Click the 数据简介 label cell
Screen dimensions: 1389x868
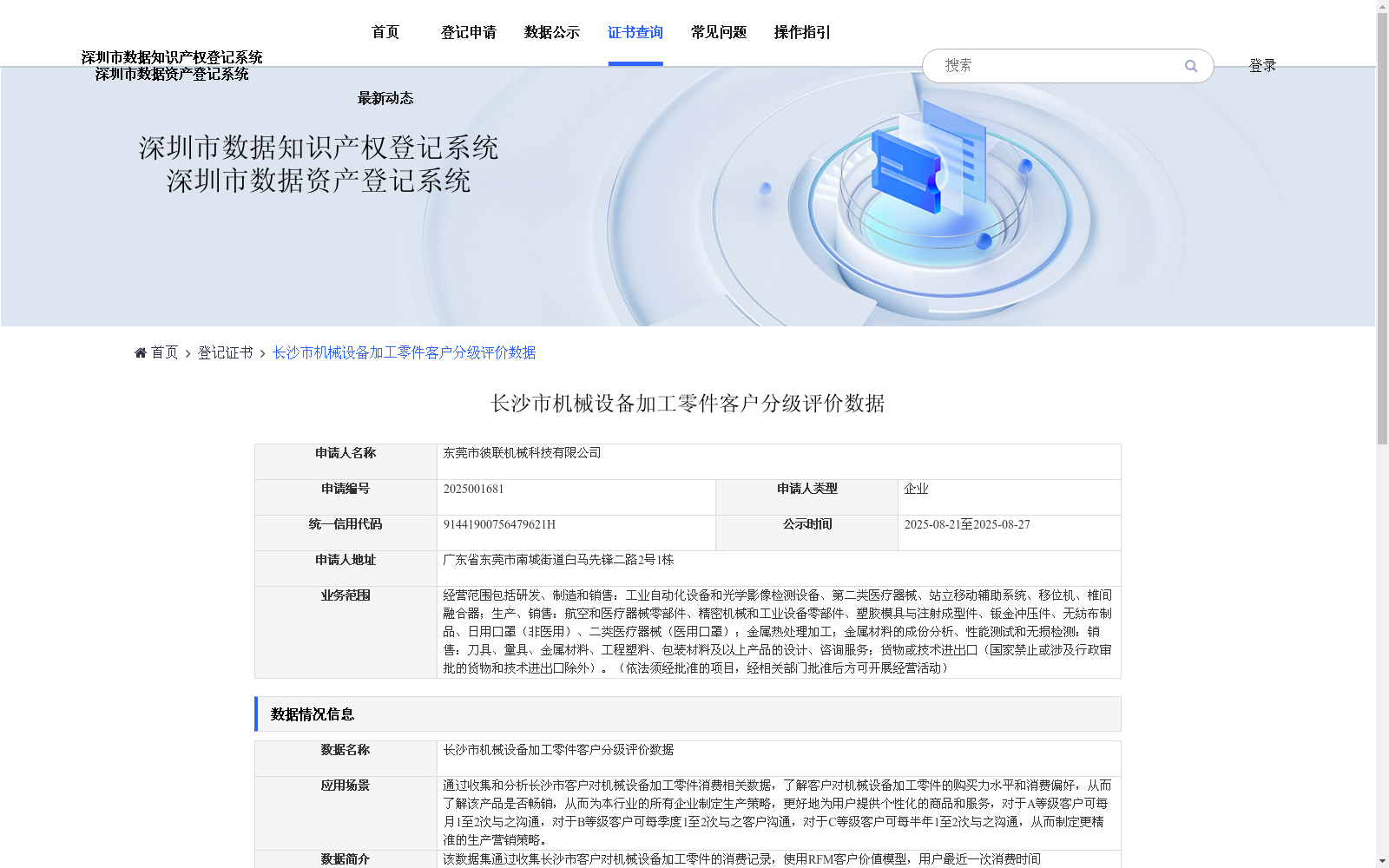pyautogui.click(x=346, y=859)
